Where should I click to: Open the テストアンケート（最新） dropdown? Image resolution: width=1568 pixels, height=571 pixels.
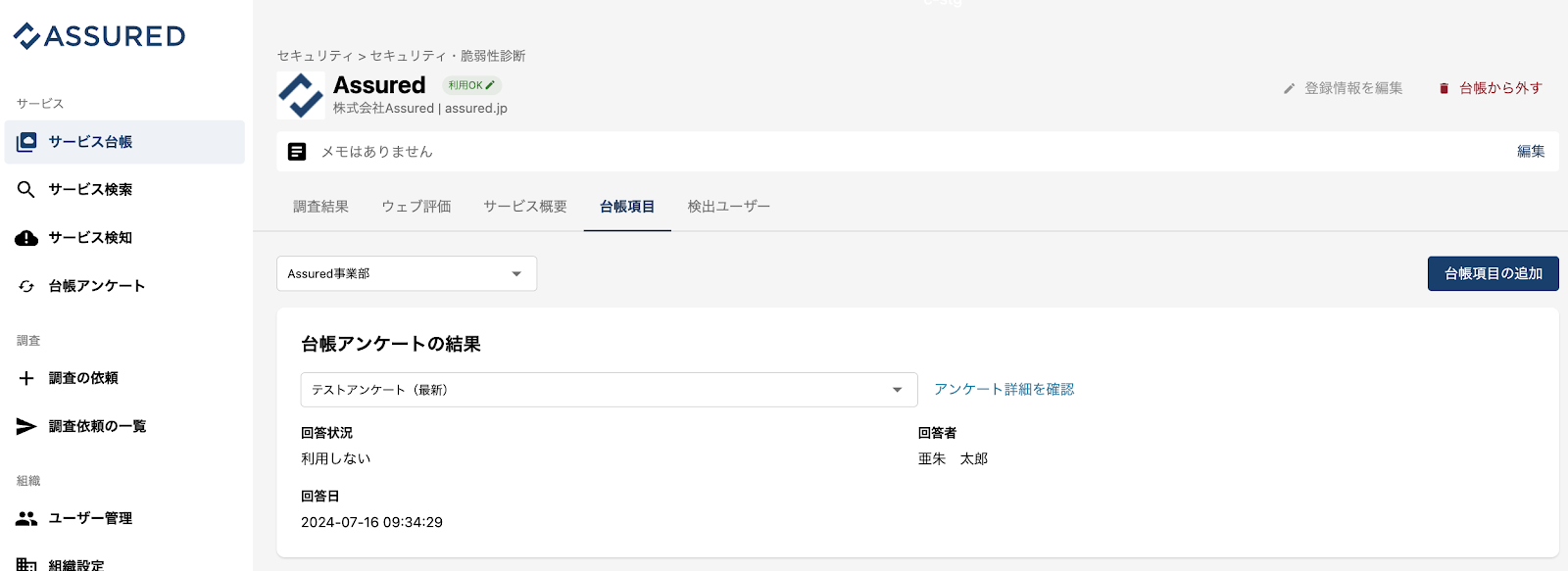click(609, 390)
